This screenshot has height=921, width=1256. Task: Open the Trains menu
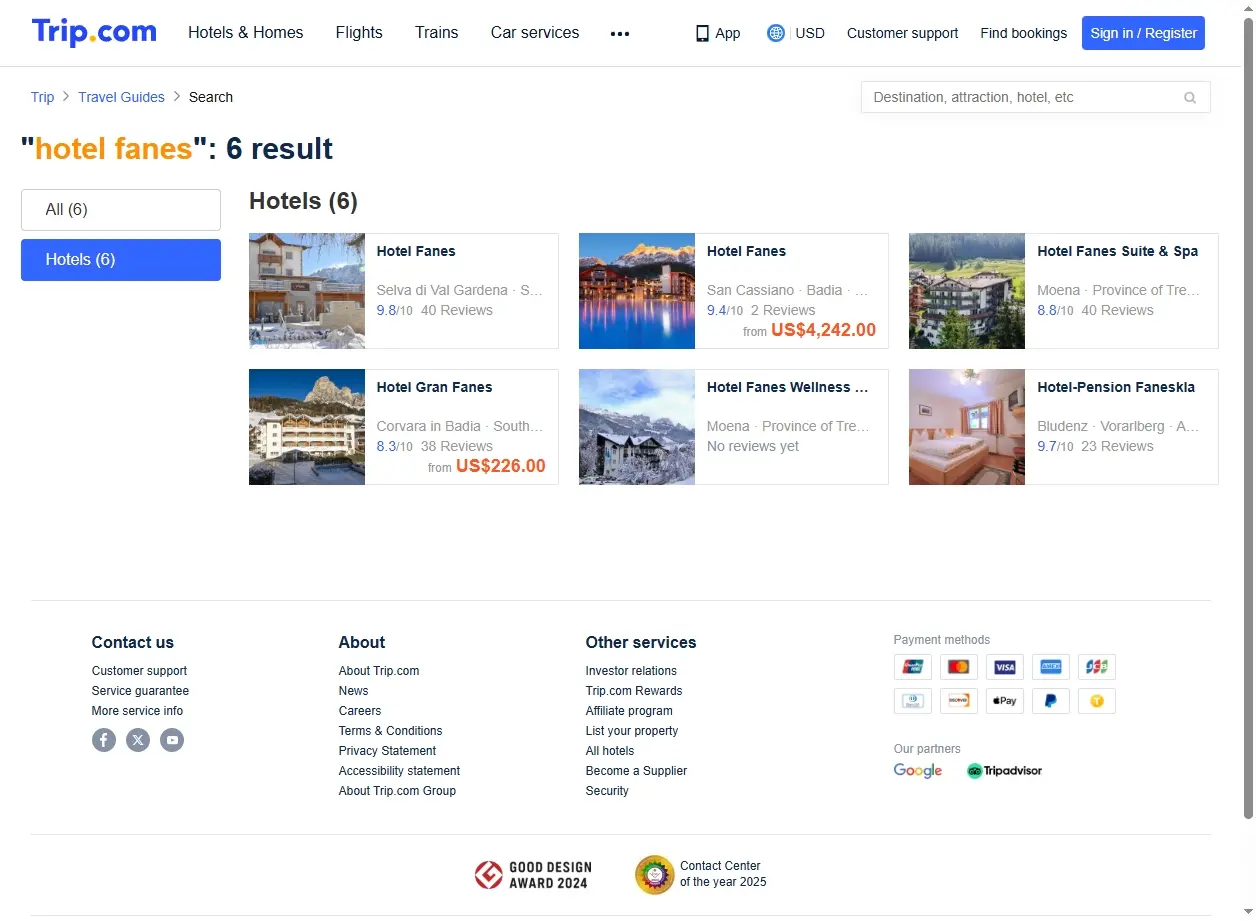click(437, 33)
